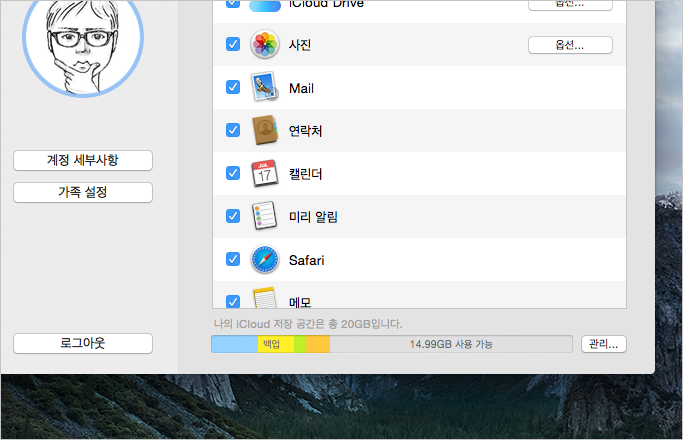Uncheck the Mail checkbox
The height and width of the screenshot is (440, 683).
click(233, 87)
